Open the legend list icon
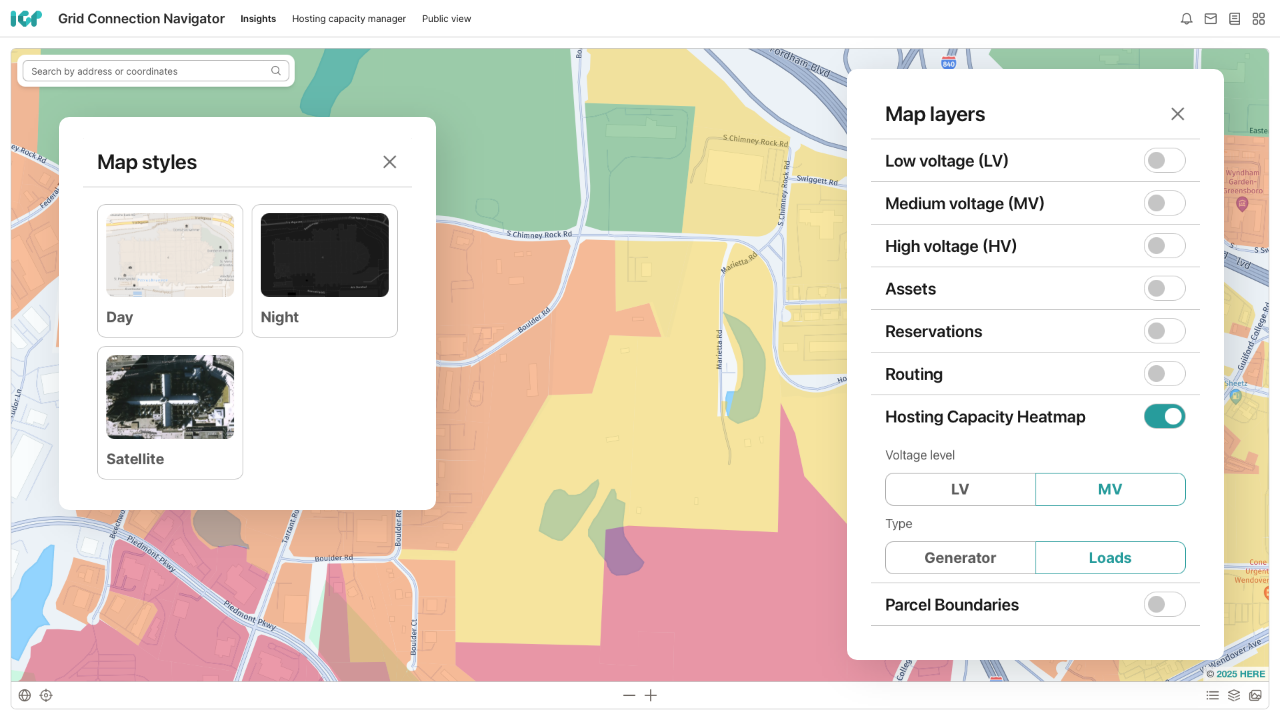 tap(1213, 695)
